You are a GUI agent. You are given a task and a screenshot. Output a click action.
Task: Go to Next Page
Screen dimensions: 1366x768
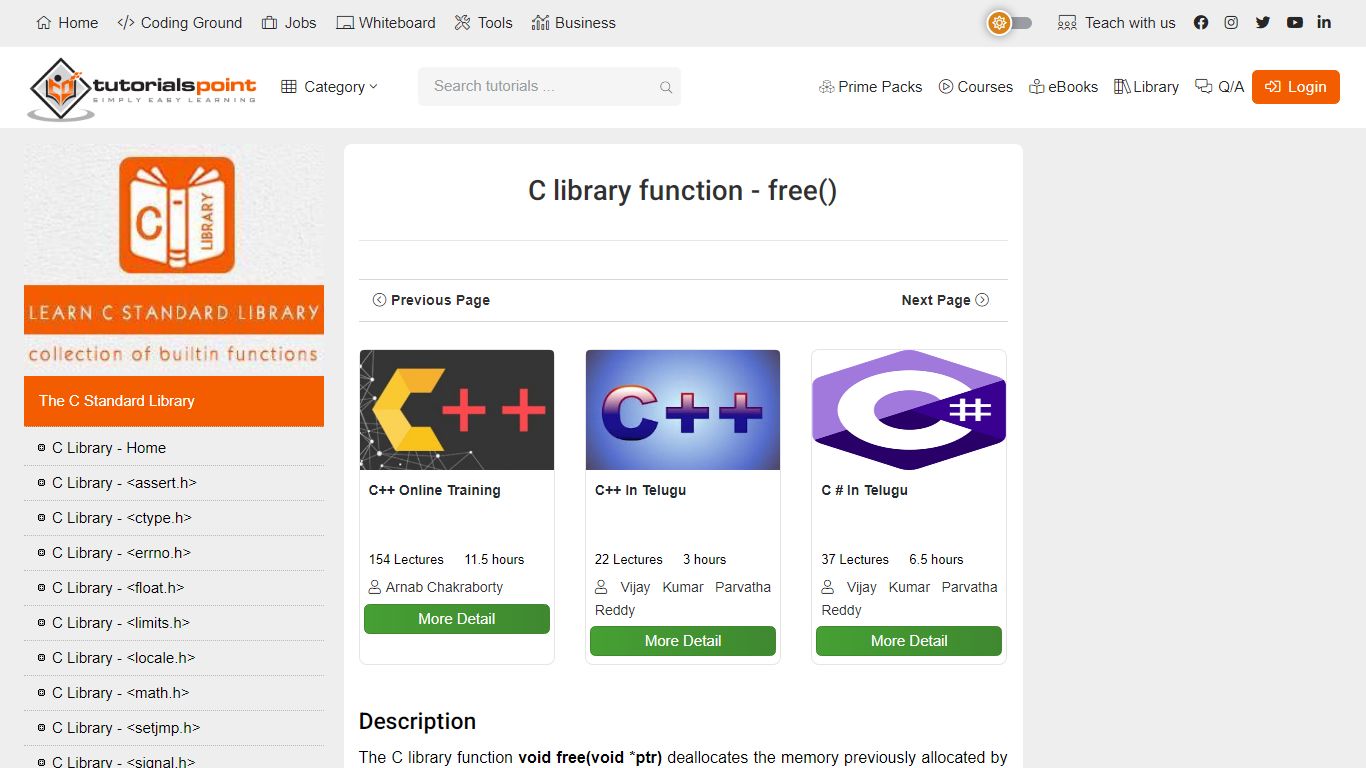(945, 300)
